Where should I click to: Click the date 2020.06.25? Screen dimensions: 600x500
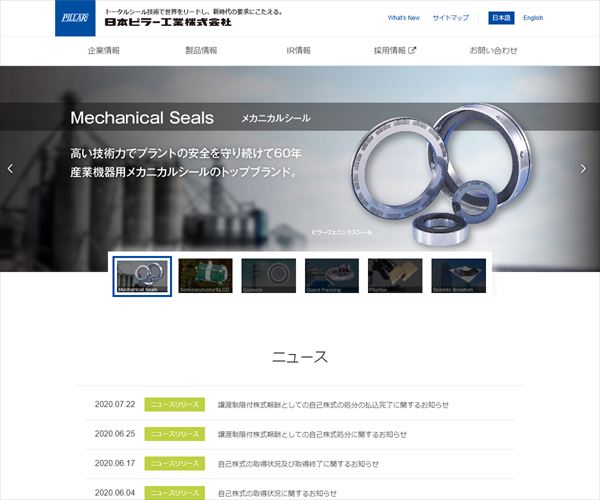[x=115, y=434]
